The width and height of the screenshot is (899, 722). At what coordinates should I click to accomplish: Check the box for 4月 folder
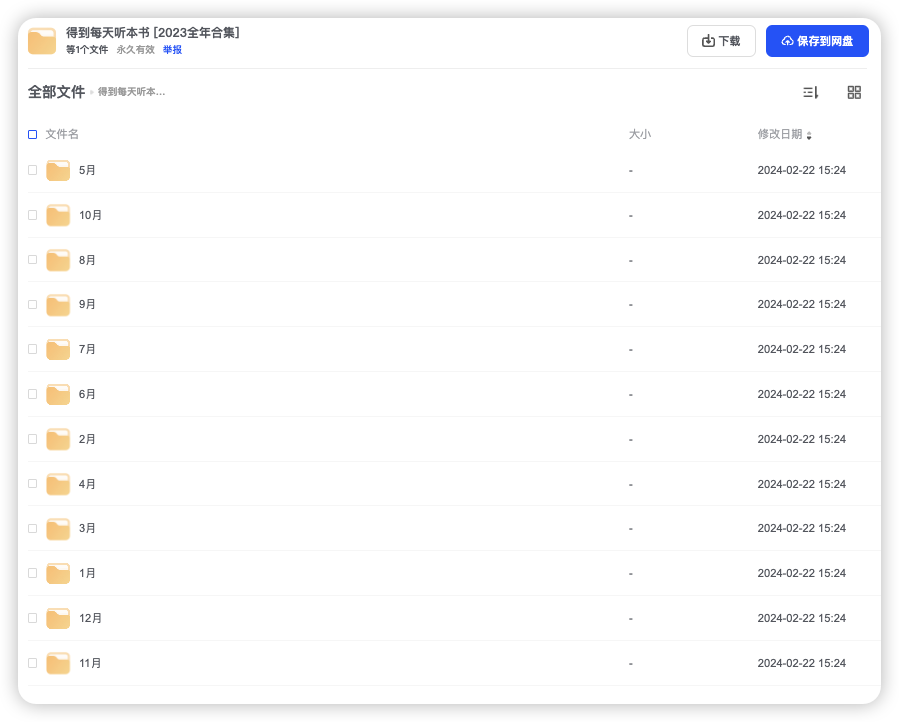(33, 483)
